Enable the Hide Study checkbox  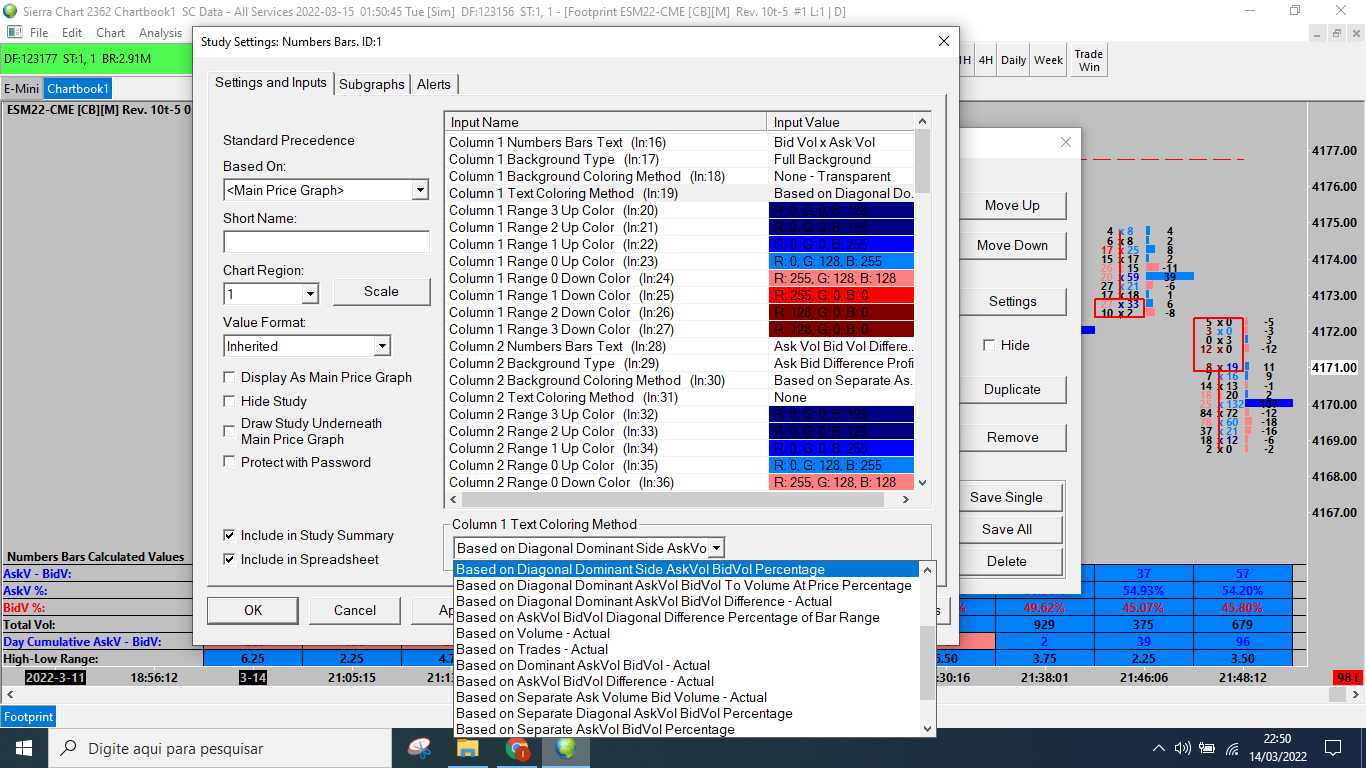tap(230, 401)
